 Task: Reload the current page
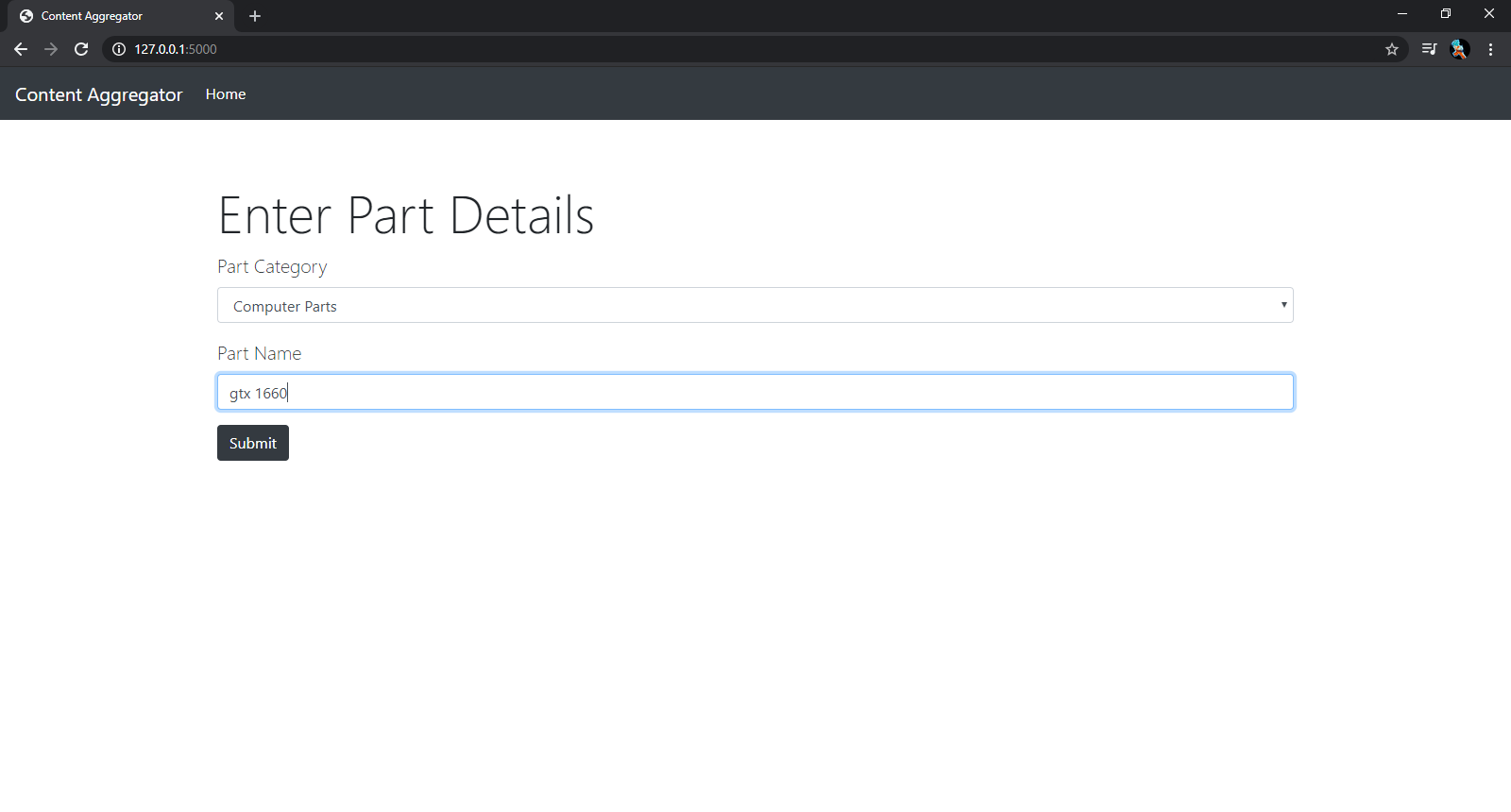pos(81,49)
